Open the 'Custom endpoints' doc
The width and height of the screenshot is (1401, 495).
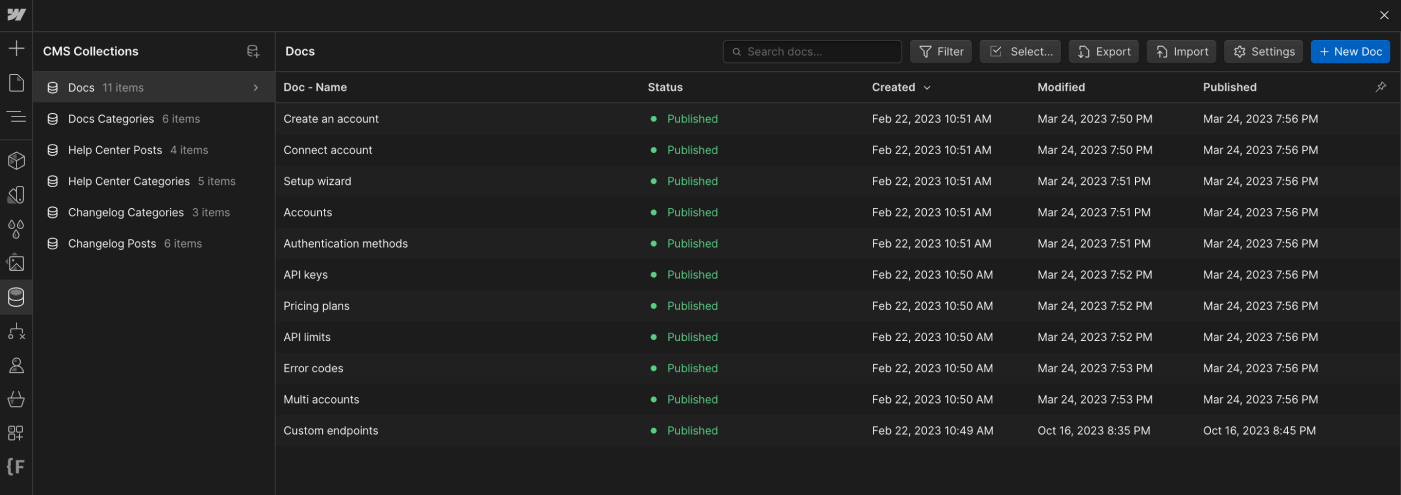[x=331, y=431]
